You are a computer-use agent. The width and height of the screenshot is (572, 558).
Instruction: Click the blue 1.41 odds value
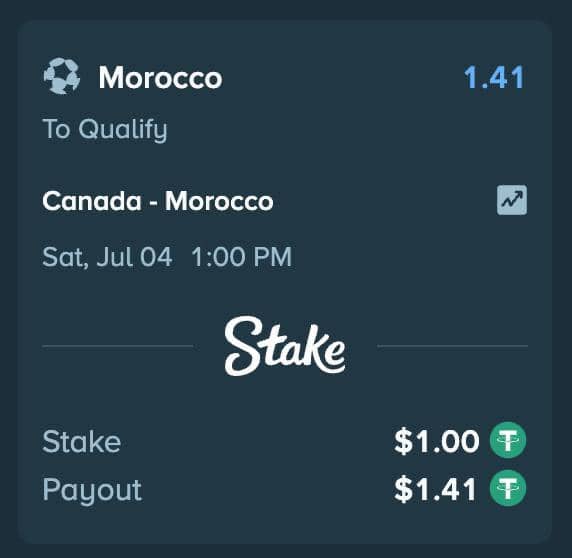pos(494,77)
